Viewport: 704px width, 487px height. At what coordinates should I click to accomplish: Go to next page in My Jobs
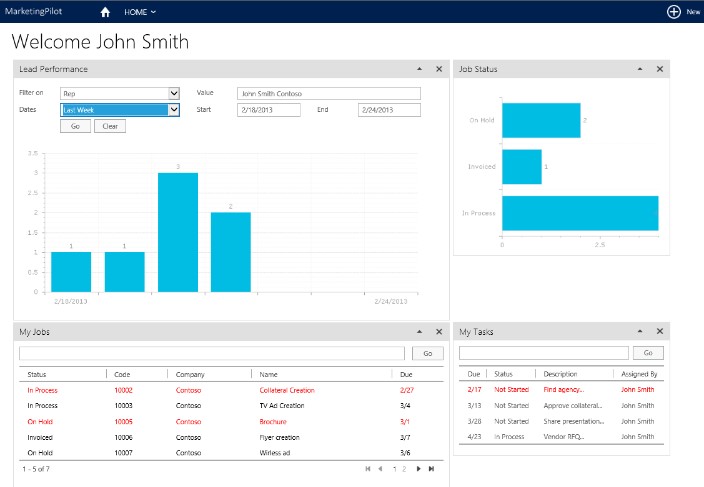pos(418,468)
